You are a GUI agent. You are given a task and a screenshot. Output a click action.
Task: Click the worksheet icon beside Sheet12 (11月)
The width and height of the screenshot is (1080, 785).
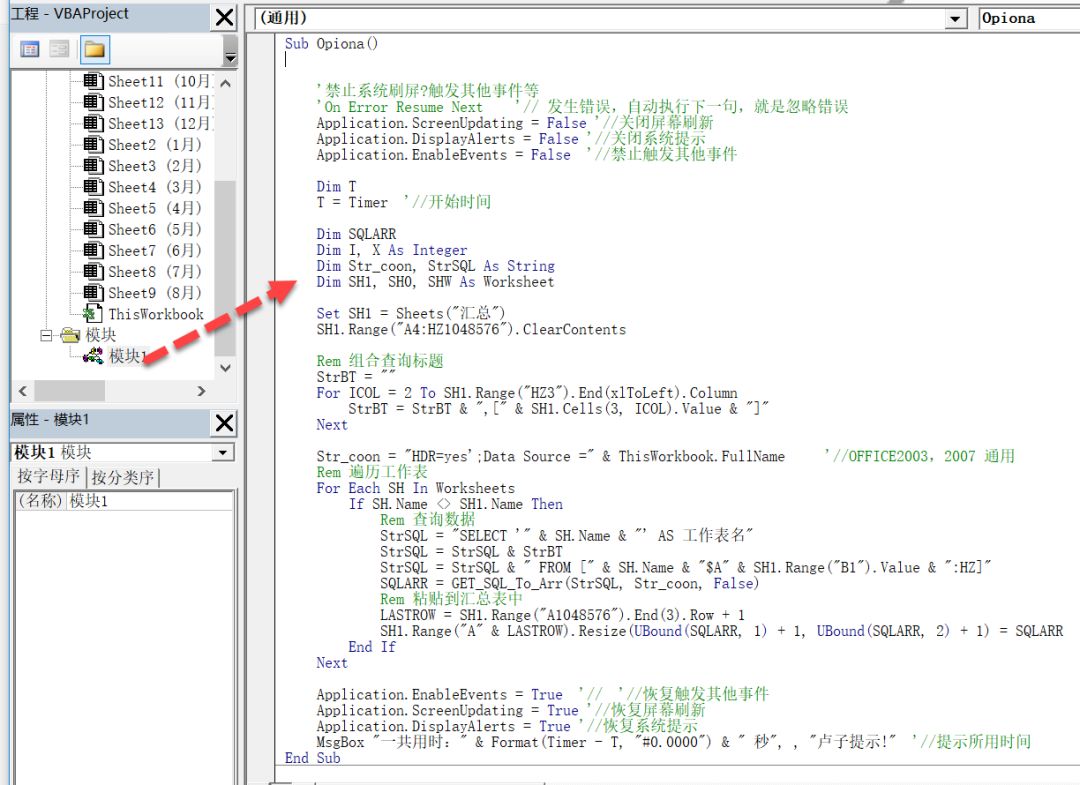click(93, 103)
